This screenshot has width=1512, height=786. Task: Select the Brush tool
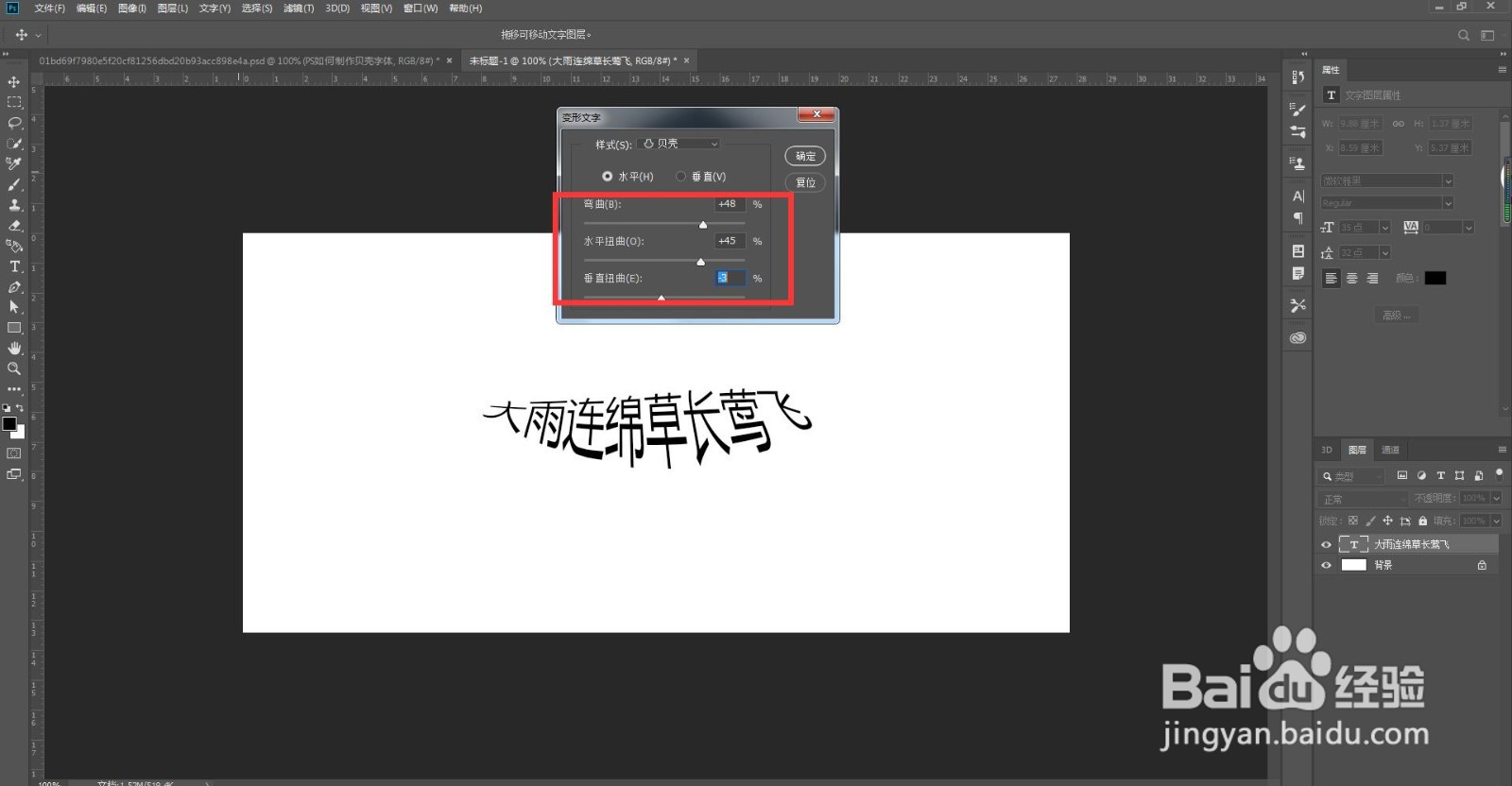click(x=14, y=184)
